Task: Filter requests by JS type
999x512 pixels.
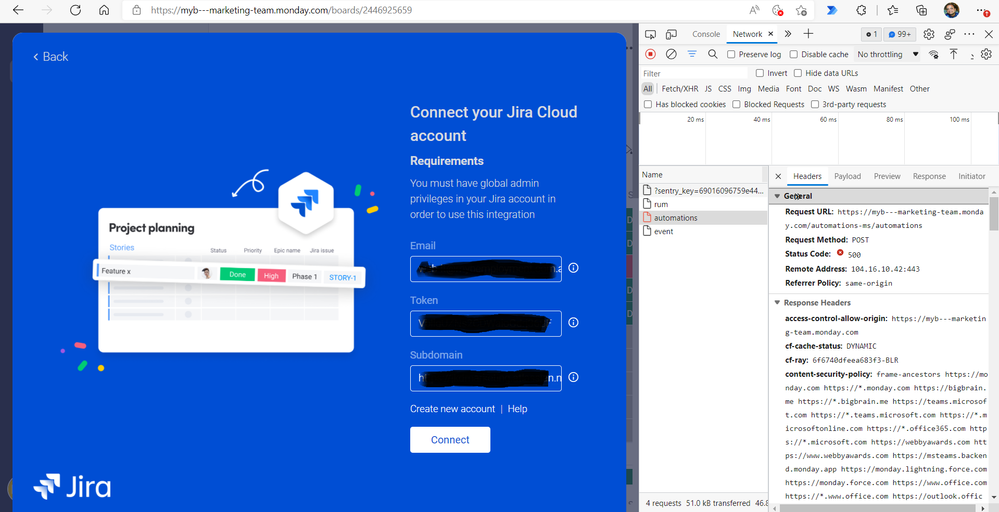Action: [708, 89]
